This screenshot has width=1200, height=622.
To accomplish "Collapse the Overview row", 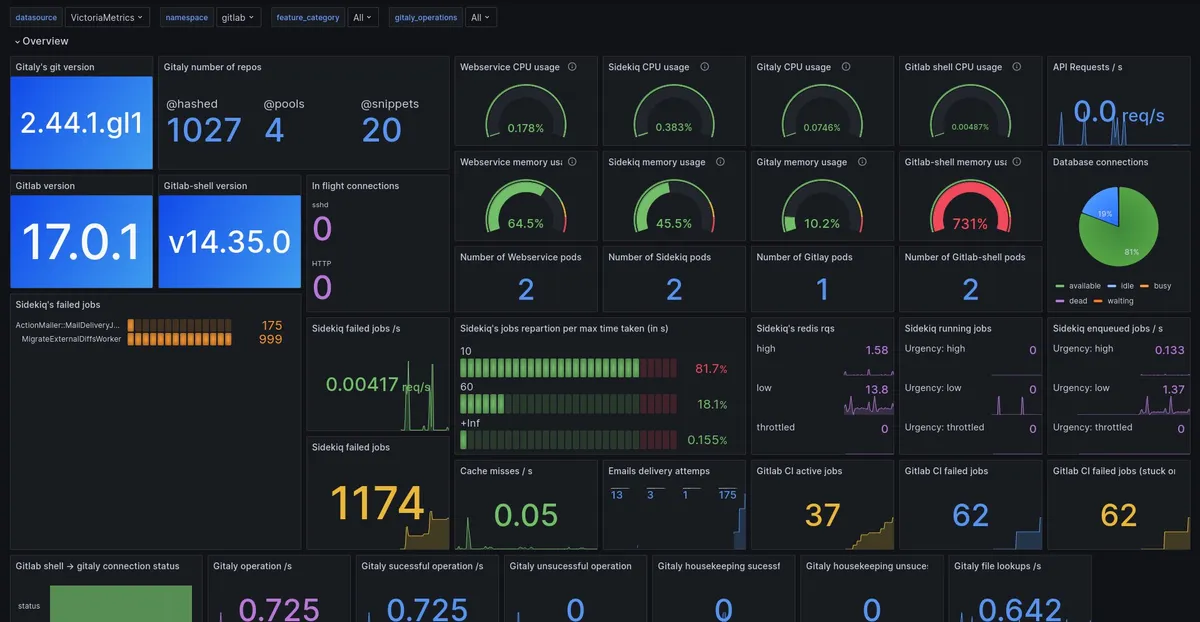I will tap(41, 41).
